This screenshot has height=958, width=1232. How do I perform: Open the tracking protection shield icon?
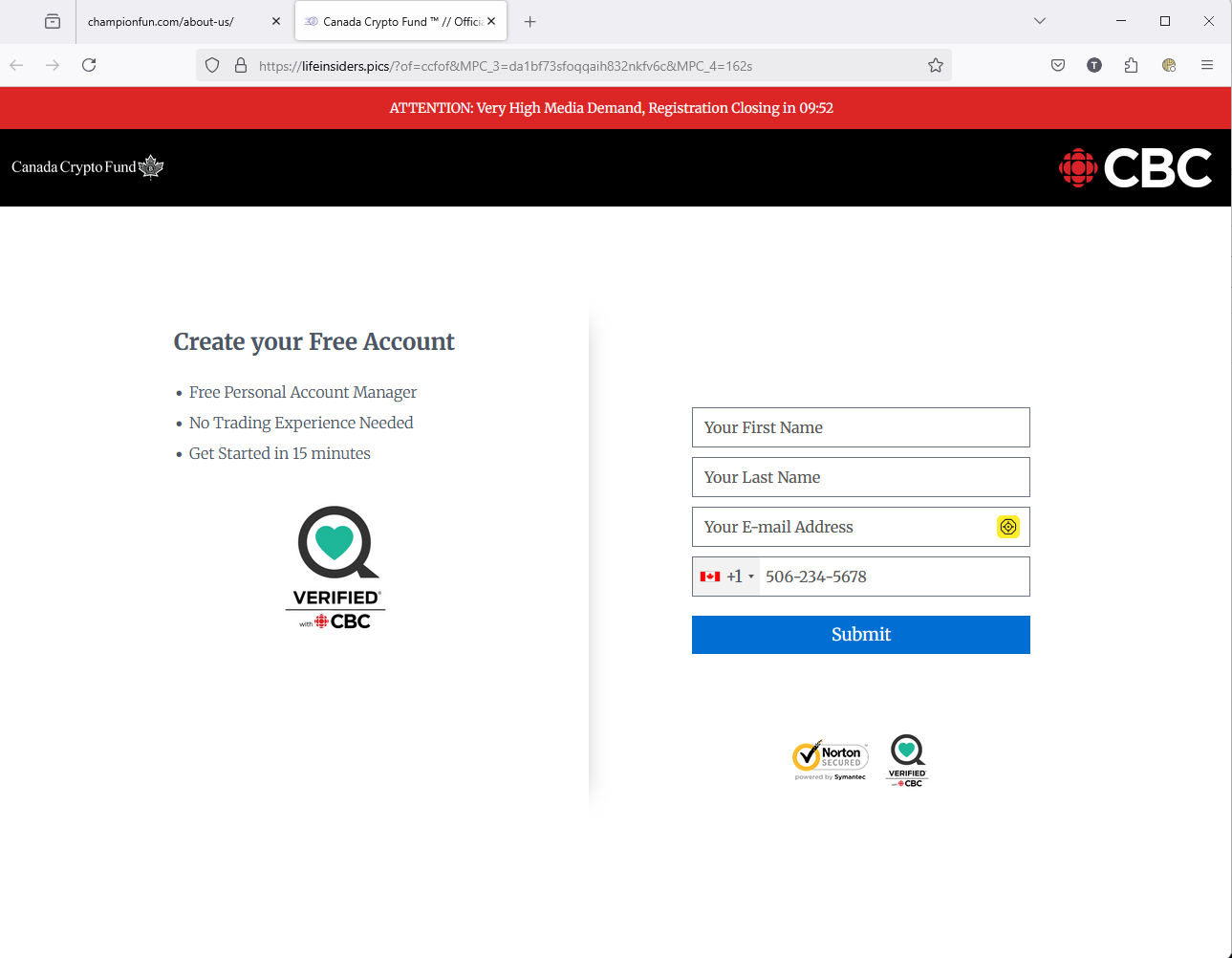[212, 65]
